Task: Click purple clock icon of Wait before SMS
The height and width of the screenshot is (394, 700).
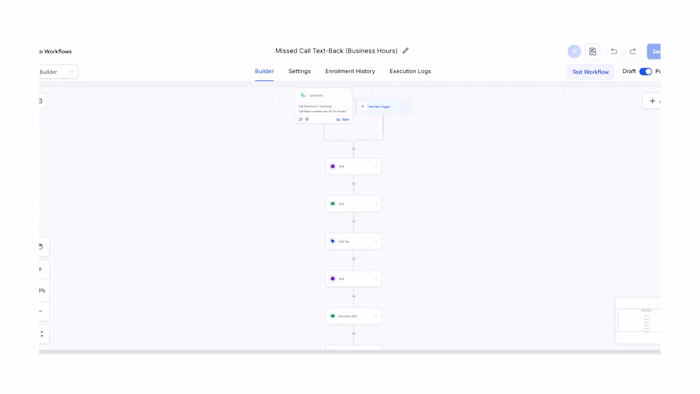Action: (333, 166)
